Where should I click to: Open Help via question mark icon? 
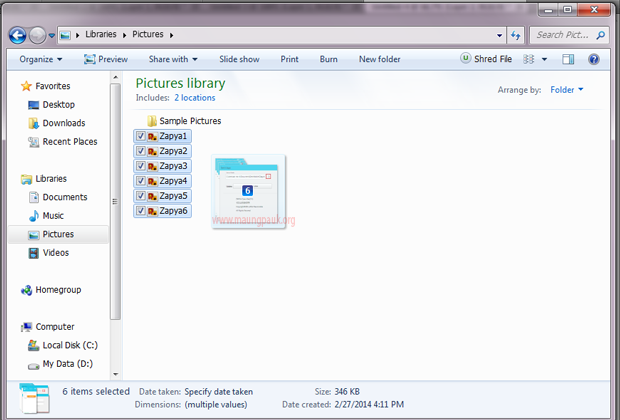[x=594, y=60]
